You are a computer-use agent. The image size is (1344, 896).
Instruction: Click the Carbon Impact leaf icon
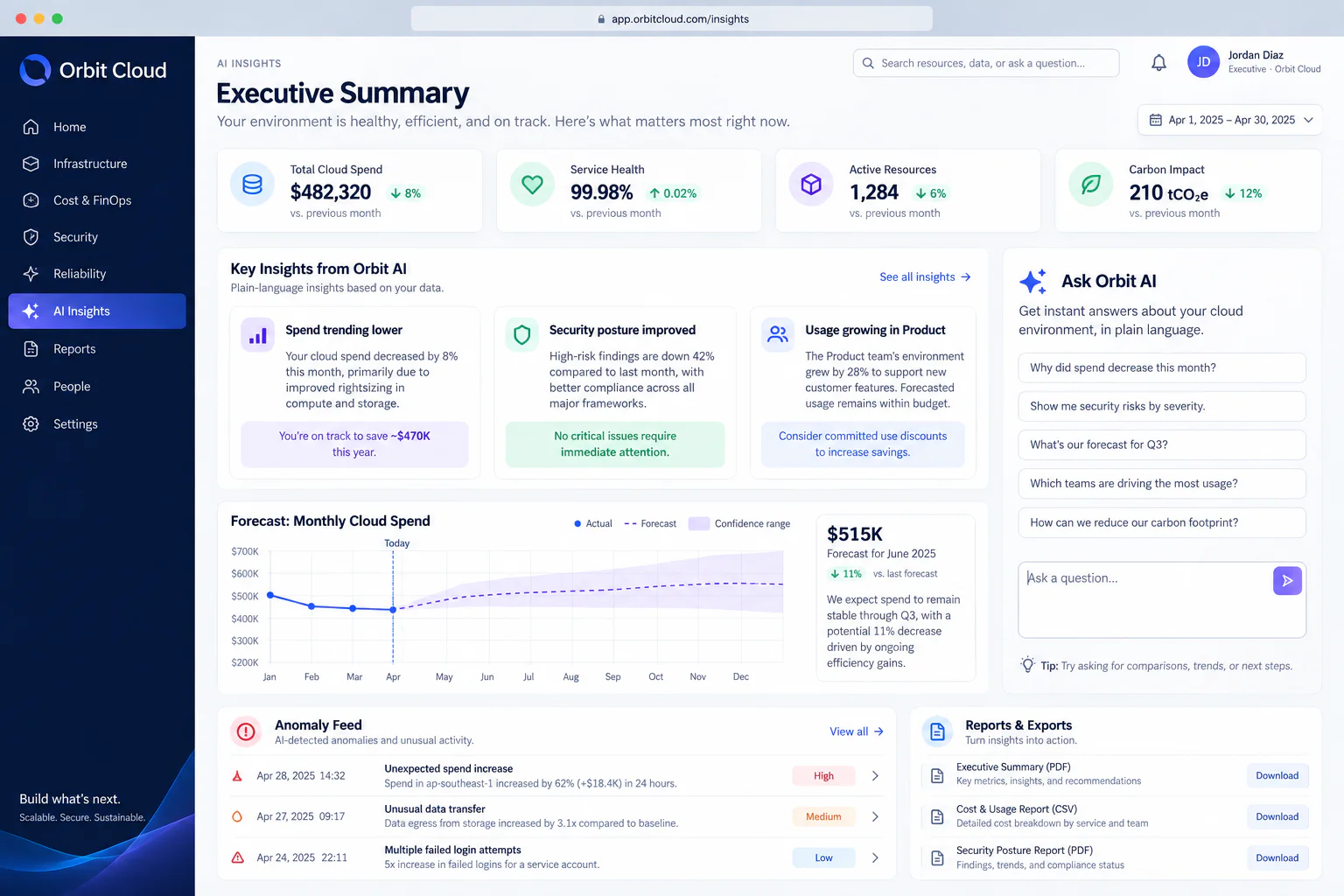[x=1091, y=185]
